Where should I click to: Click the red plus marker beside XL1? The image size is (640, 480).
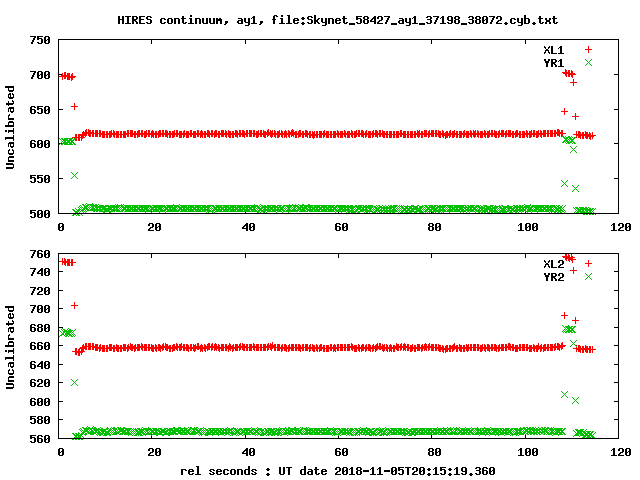pos(588,49)
